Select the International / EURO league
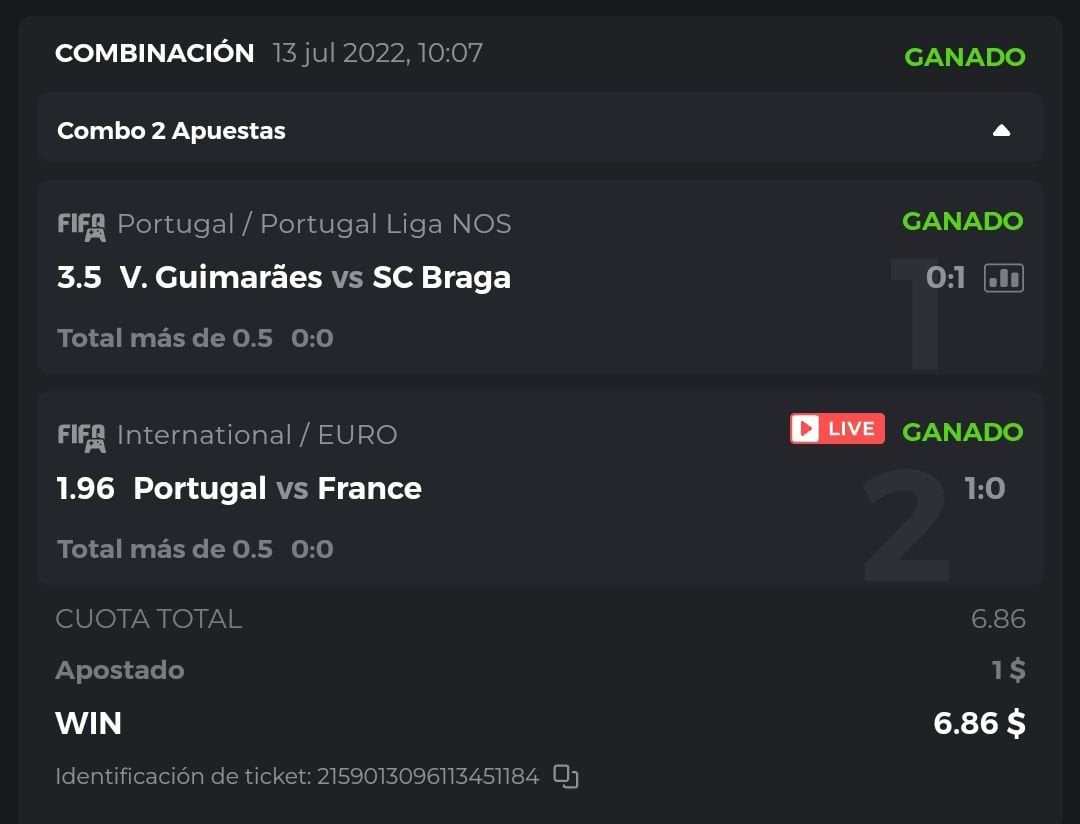Image resolution: width=1080 pixels, height=824 pixels. tap(257, 435)
